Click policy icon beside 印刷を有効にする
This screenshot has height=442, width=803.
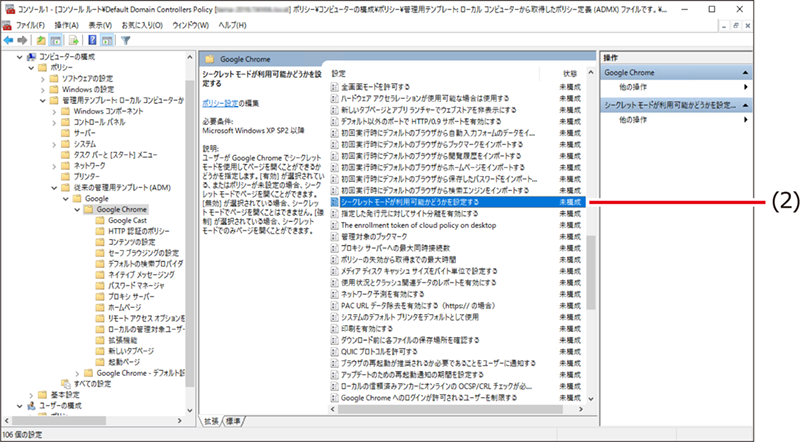click(334, 329)
